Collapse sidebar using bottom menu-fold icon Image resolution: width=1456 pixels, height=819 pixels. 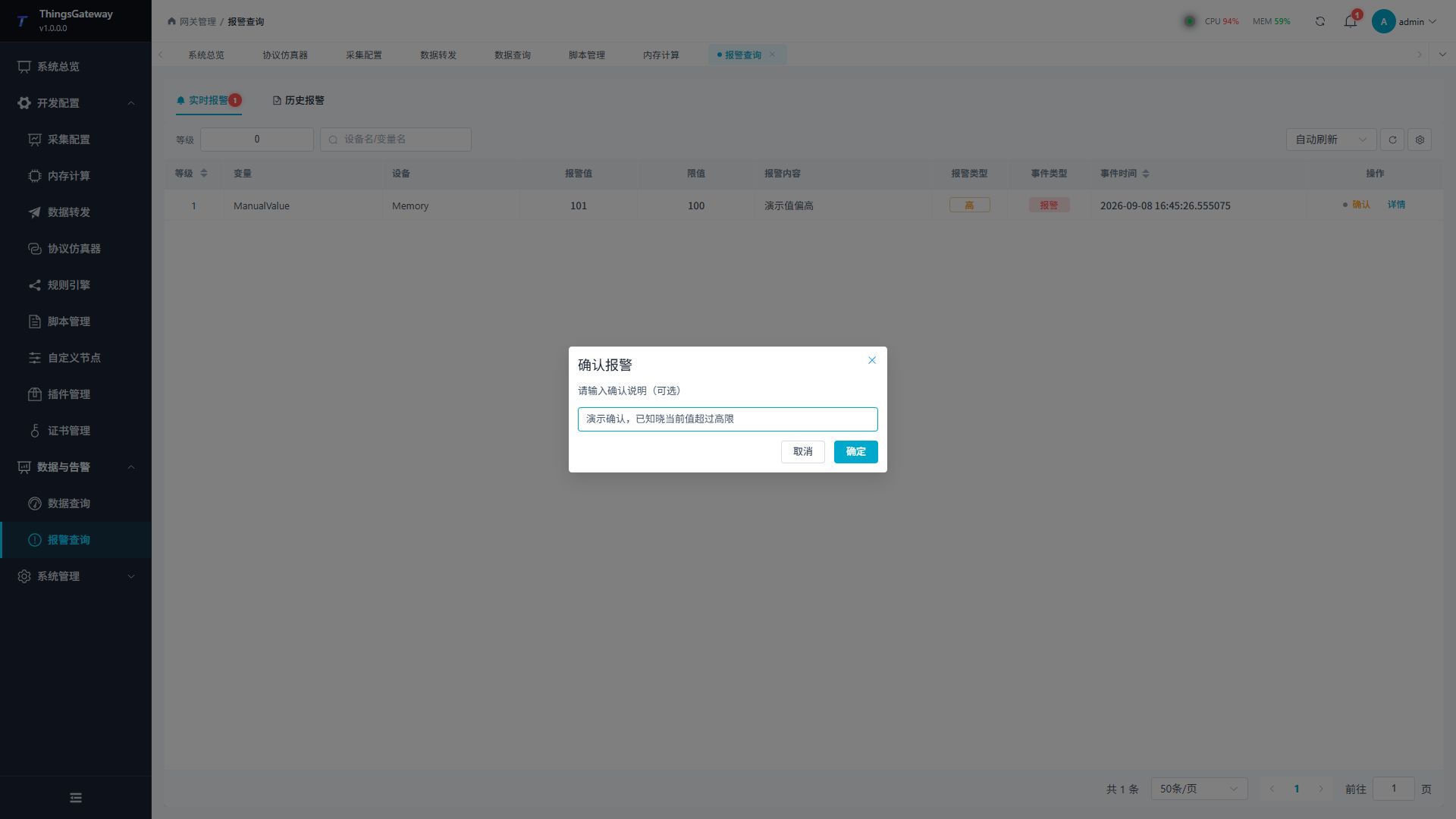76,798
